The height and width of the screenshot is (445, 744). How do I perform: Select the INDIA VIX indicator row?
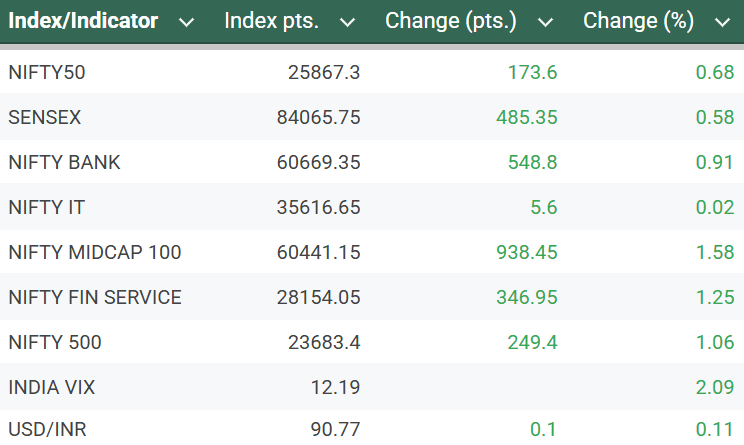click(x=51, y=388)
